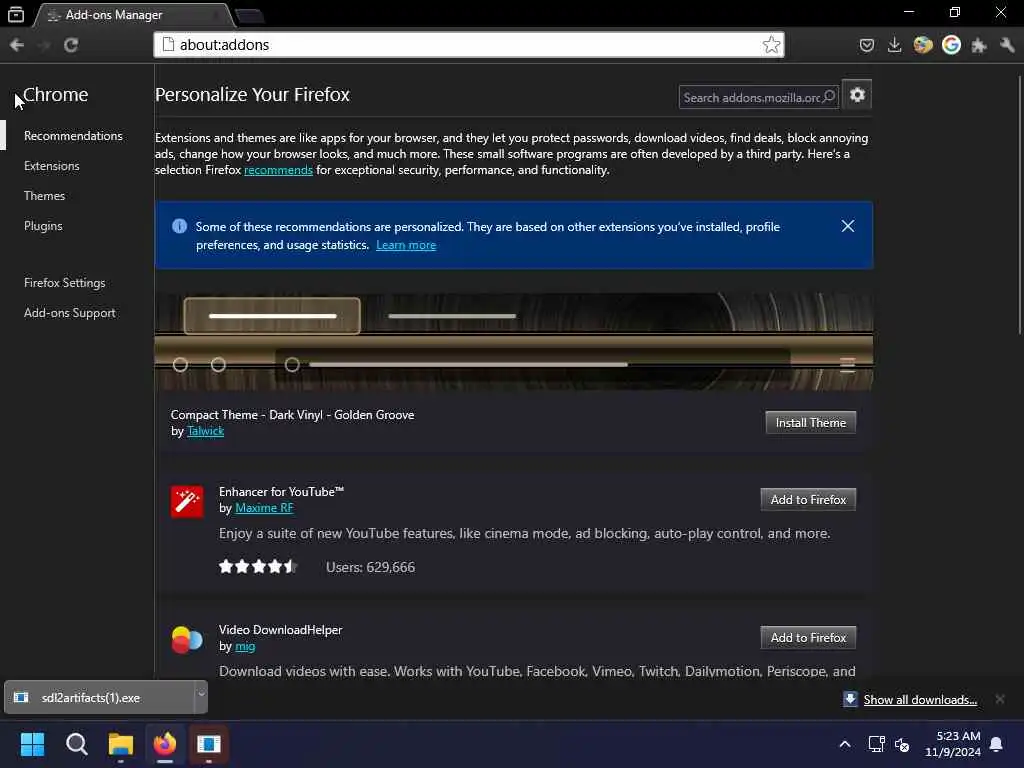Open the tab list icon at top-left

(x=16, y=14)
